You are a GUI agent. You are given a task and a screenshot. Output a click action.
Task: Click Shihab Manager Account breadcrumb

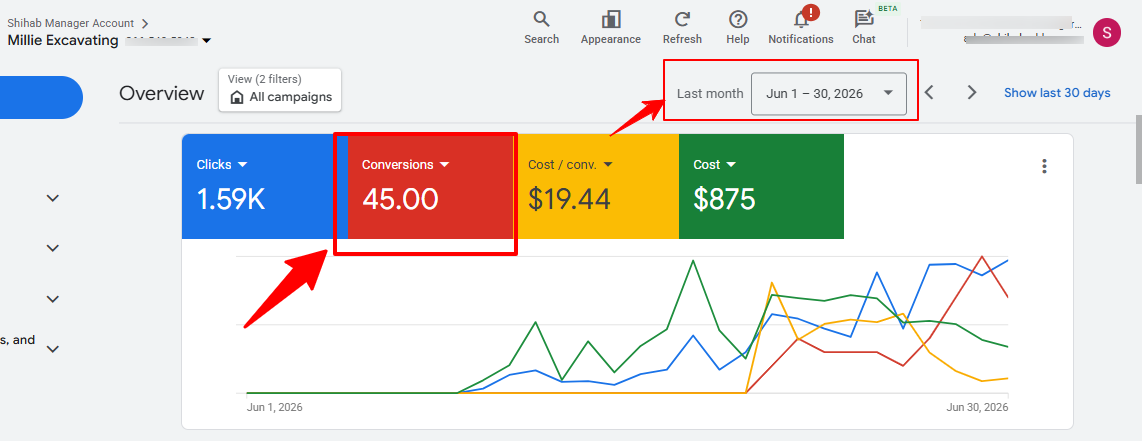pos(71,23)
